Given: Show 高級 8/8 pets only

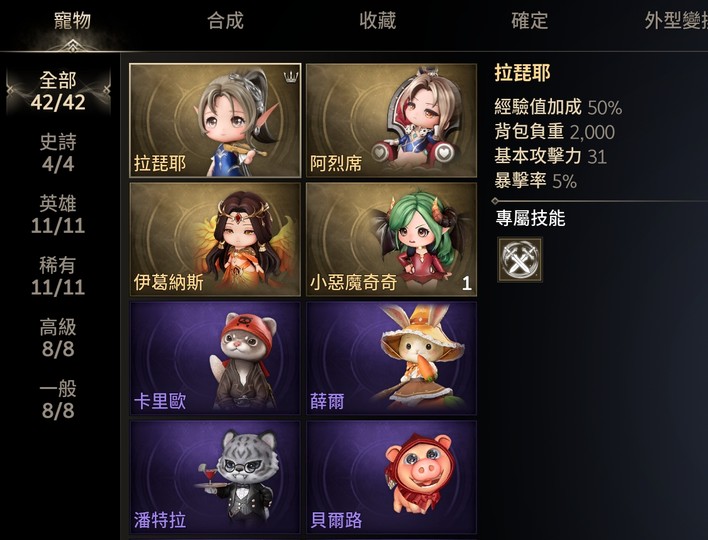Looking at the screenshot, I should pos(58,338).
